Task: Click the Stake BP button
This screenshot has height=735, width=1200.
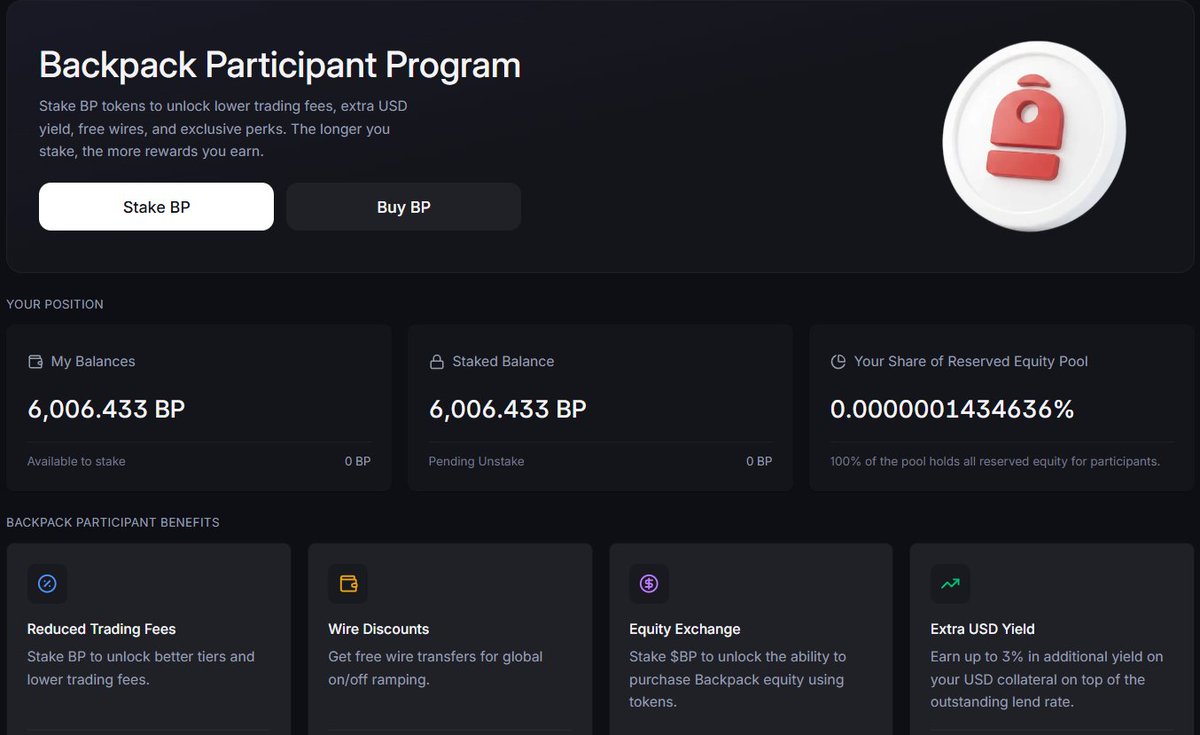Action: coord(156,207)
